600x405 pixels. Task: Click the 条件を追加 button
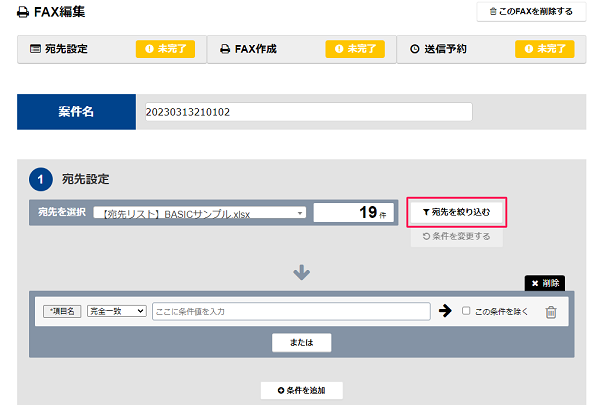pos(302,390)
